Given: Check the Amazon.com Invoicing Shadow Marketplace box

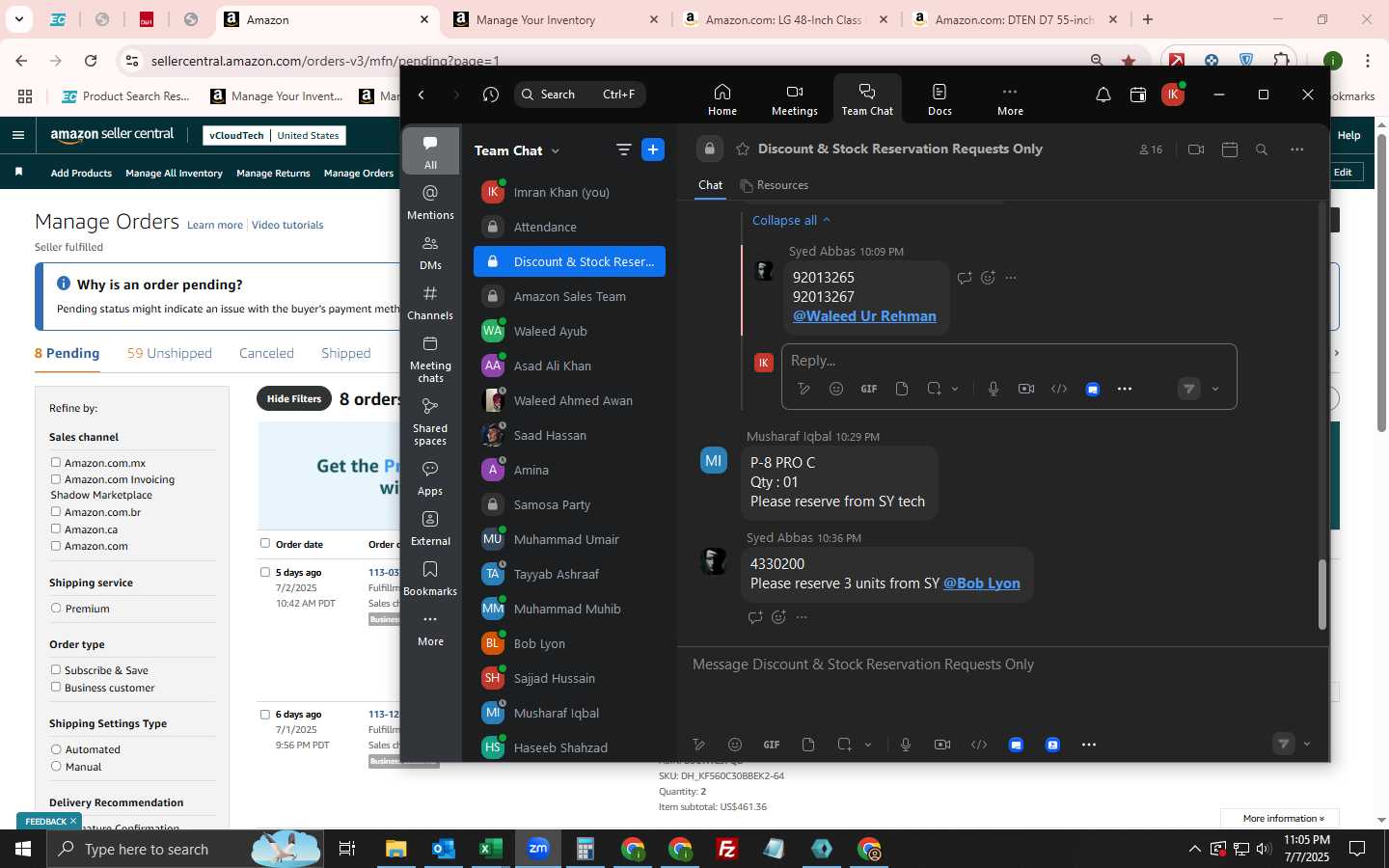Looking at the screenshot, I should coord(56,479).
